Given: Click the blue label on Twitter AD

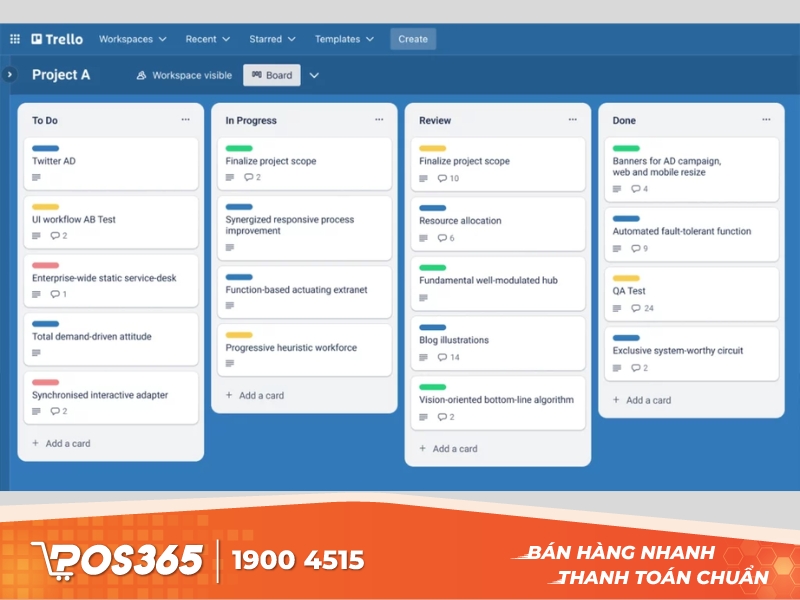Looking at the screenshot, I should (45, 148).
